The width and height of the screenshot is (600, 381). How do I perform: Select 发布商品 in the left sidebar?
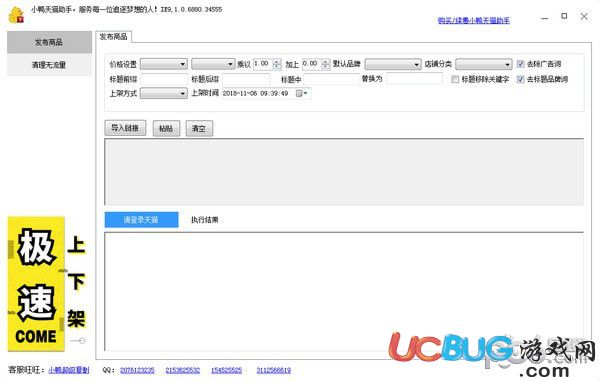click(49, 42)
